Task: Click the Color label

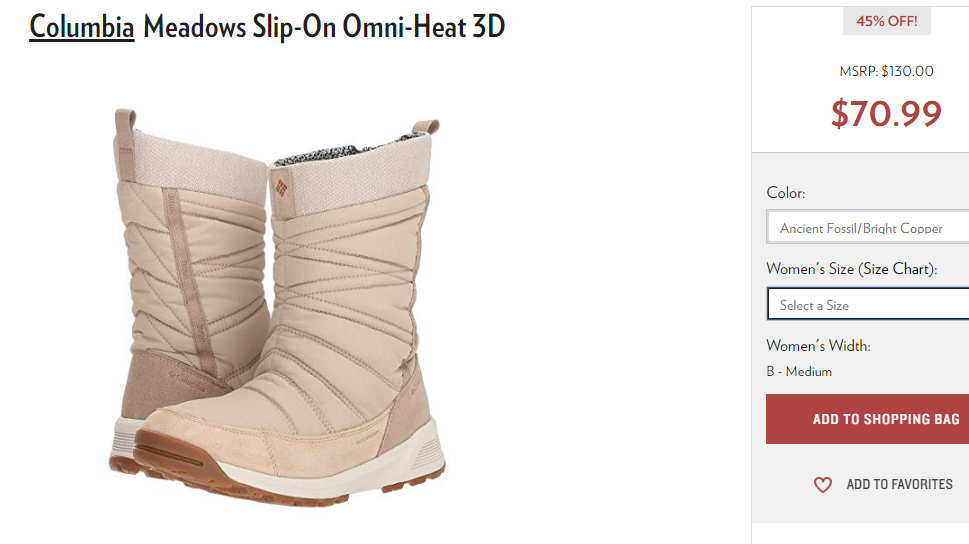Action: tap(785, 193)
